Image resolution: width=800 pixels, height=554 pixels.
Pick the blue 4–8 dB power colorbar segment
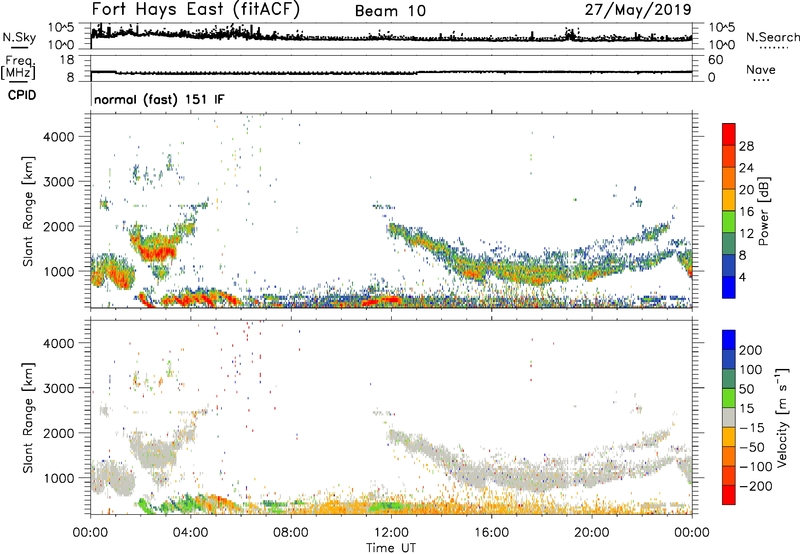(729, 265)
